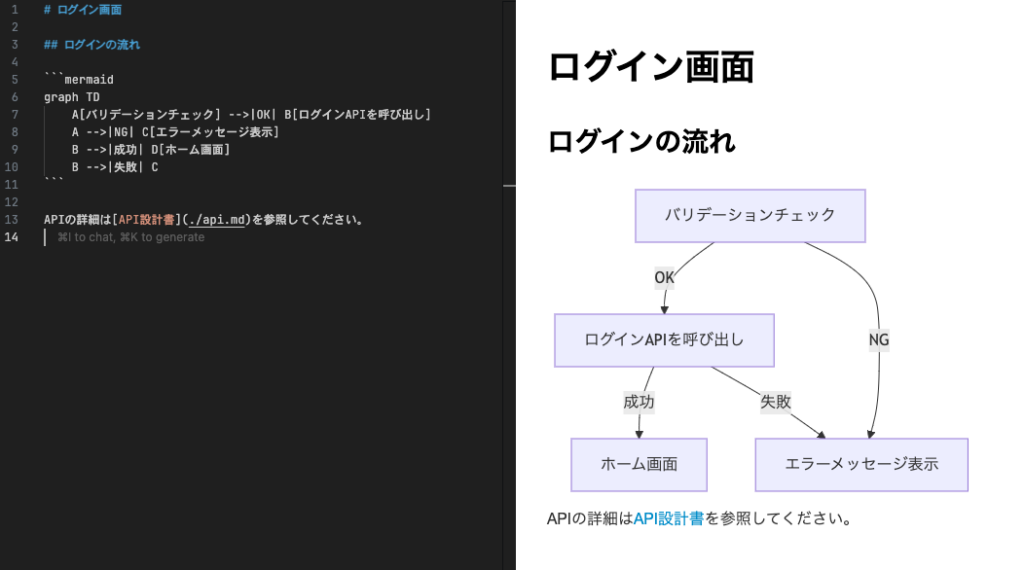Click the バリデーションチェック node in the diagram
Screen dimensions: 1024x570
tap(750, 216)
